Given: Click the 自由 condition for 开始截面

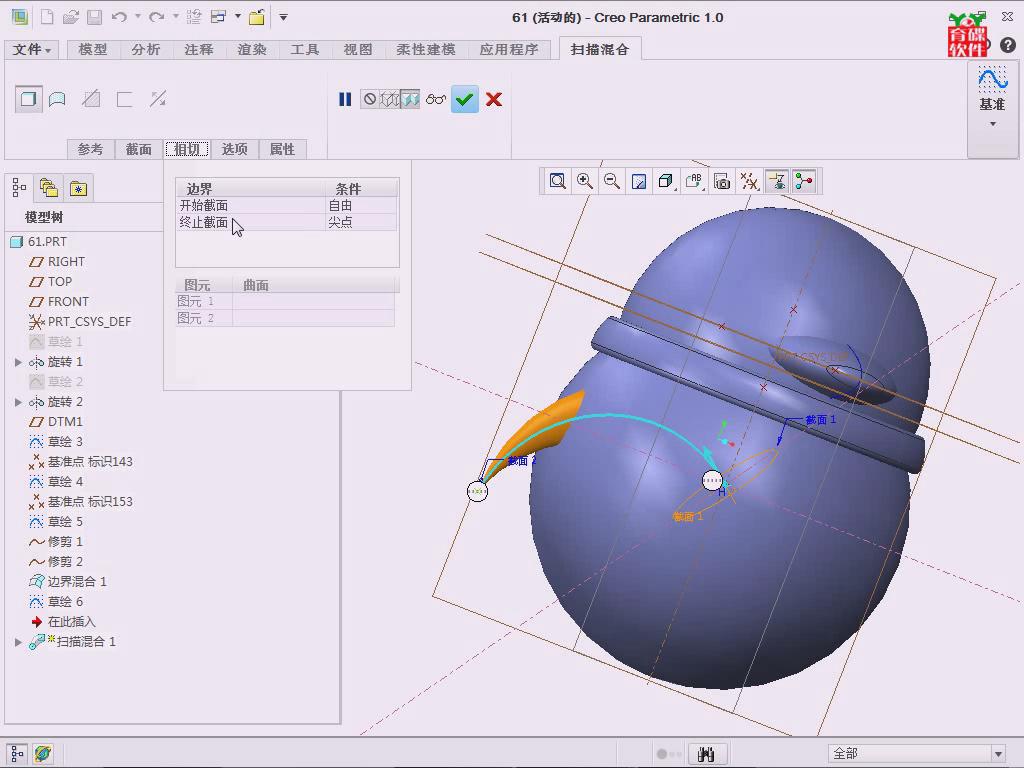Looking at the screenshot, I should pyautogui.click(x=361, y=206).
